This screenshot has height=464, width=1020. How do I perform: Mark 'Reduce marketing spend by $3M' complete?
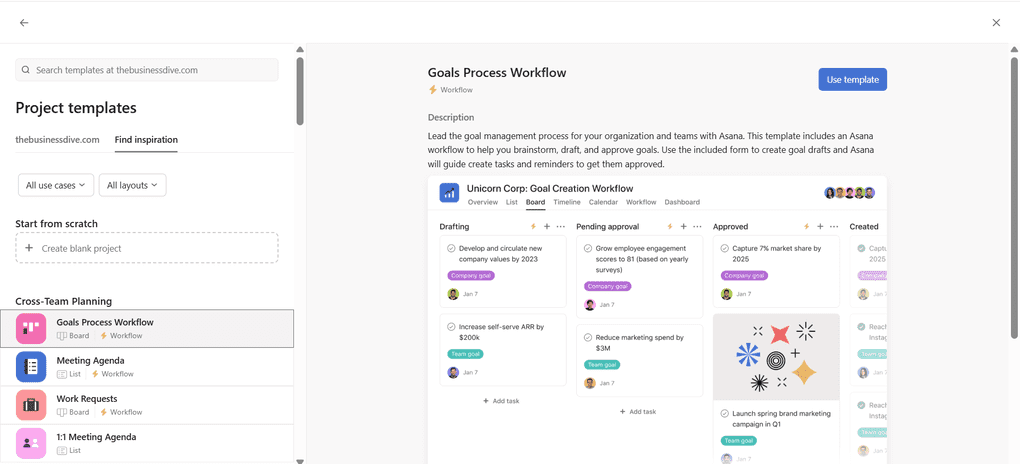(588, 338)
